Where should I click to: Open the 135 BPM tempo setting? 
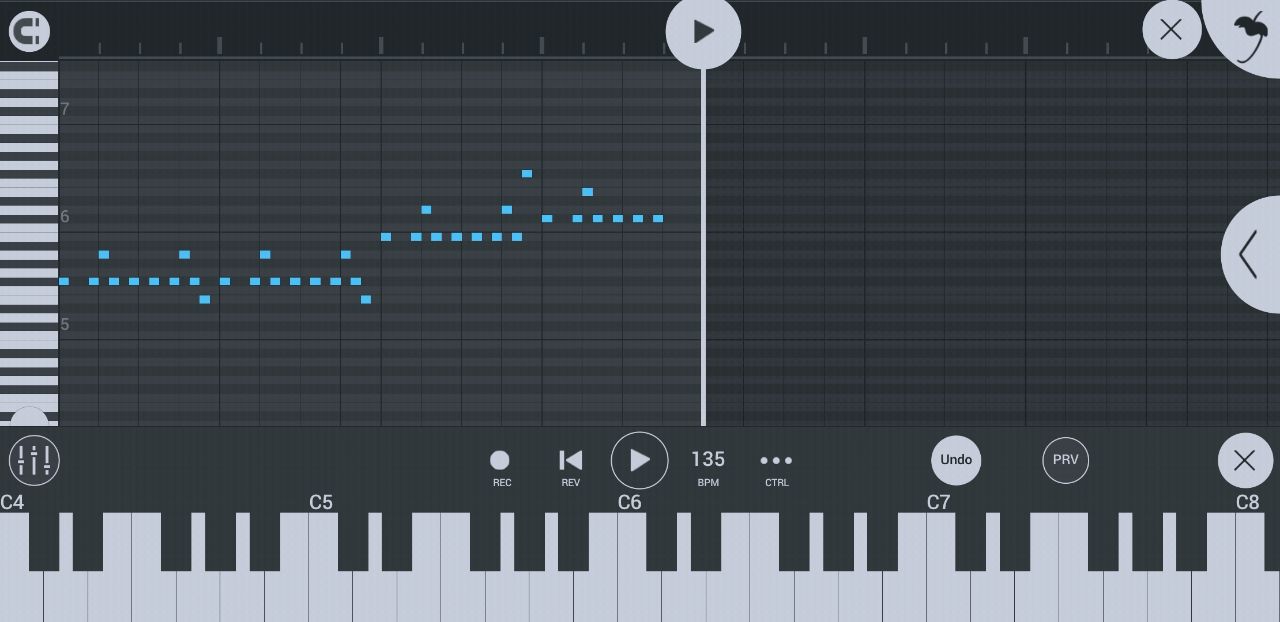(x=708, y=466)
